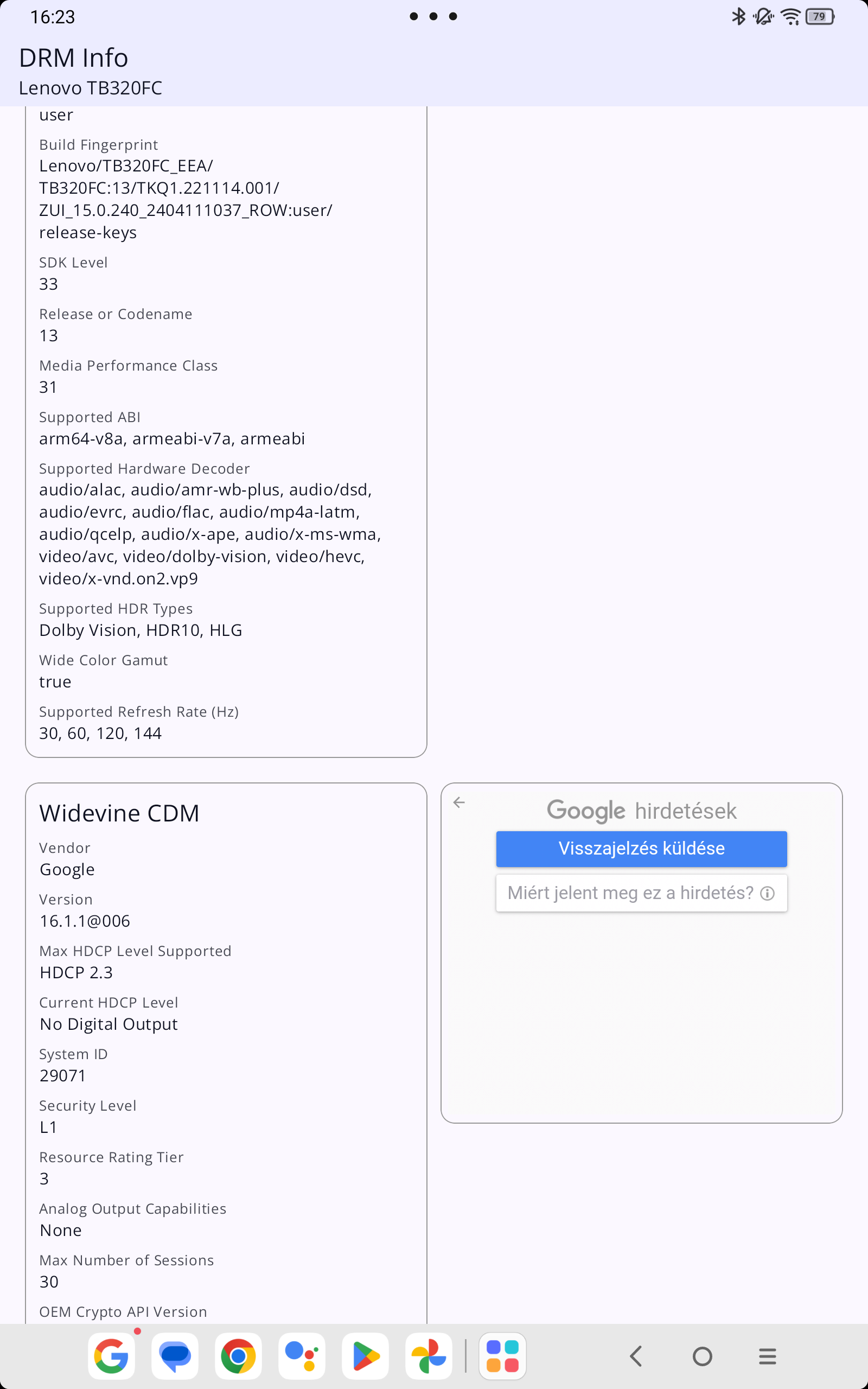
Task: Open Google Assistant icon in the dock
Action: [x=302, y=1356]
